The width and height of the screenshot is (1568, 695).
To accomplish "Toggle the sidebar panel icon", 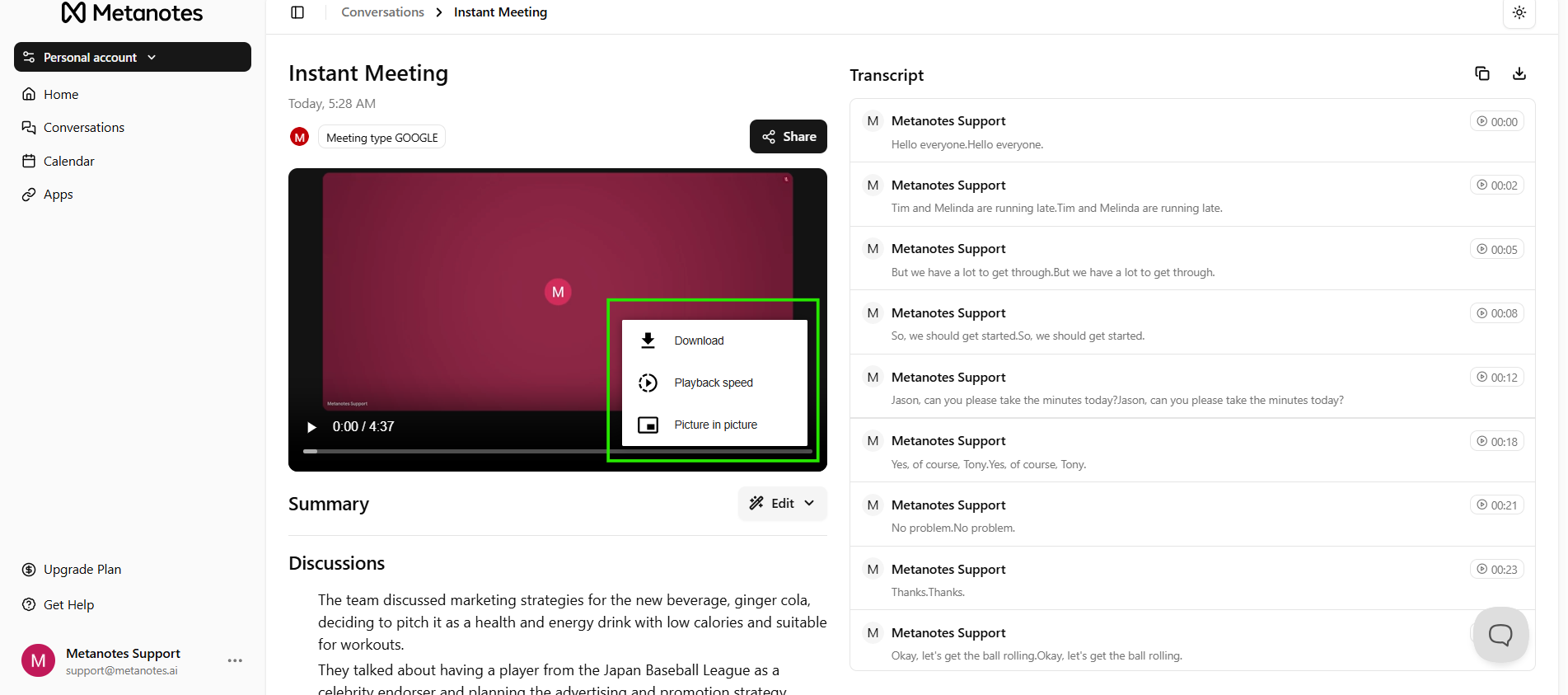I will [x=297, y=12].
